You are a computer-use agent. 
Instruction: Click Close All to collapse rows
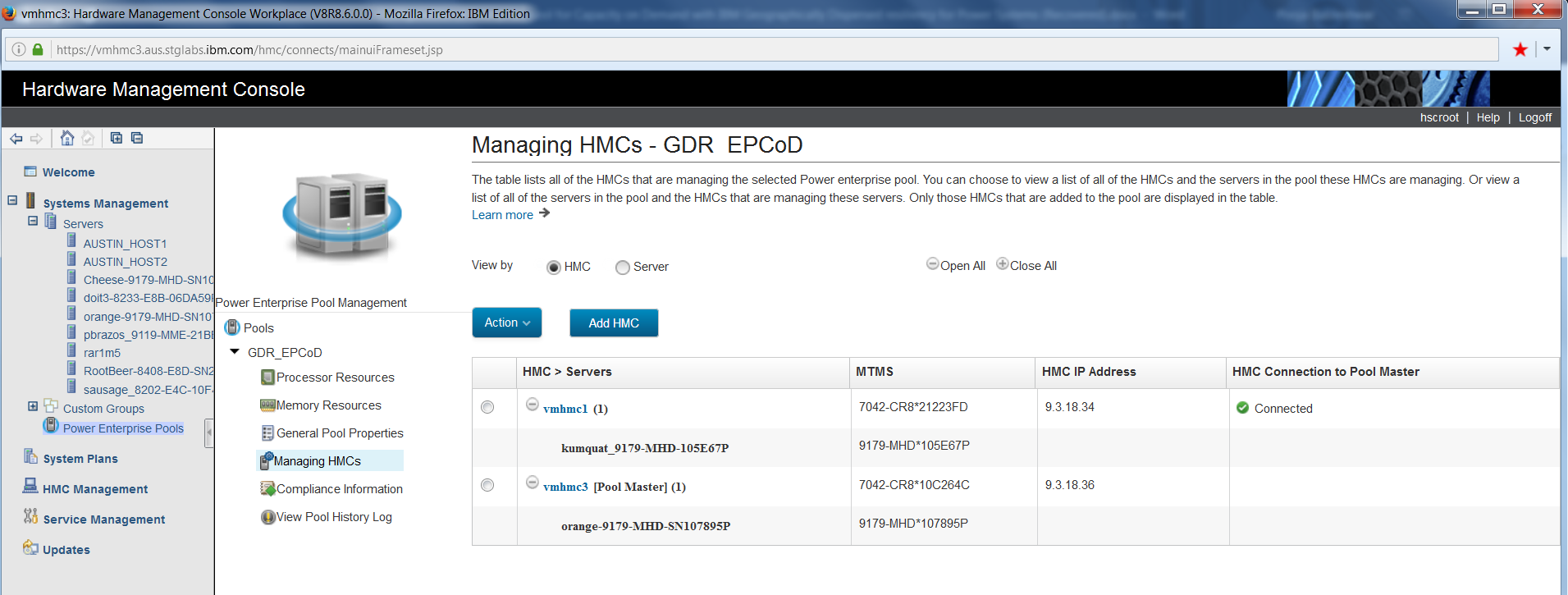tap(1026, 265)
